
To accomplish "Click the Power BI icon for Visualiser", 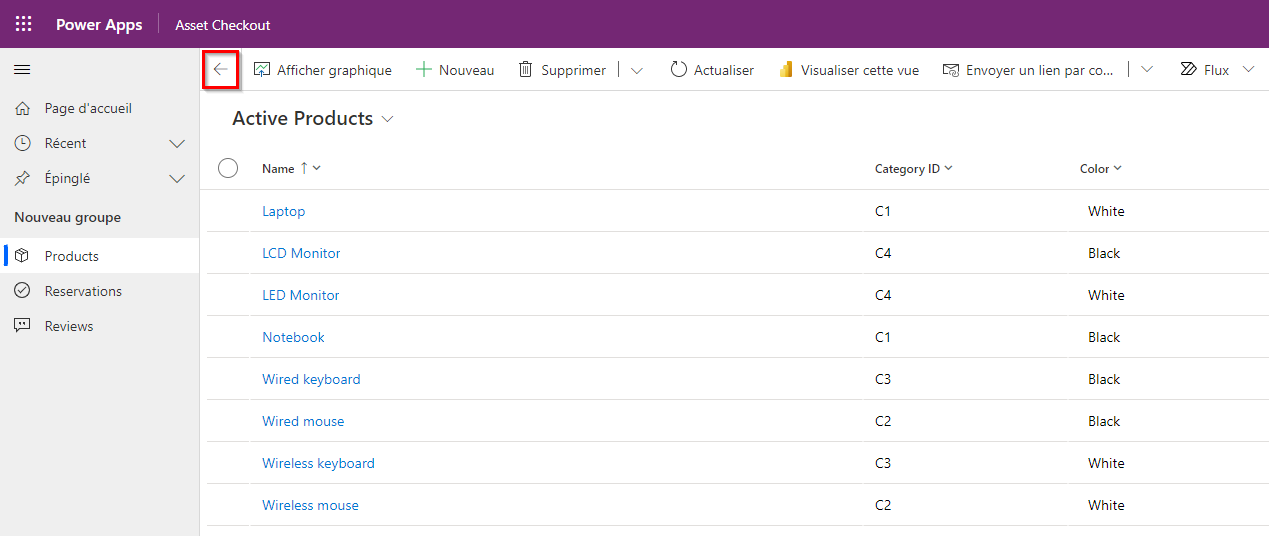I will click(x=786, y=70).
